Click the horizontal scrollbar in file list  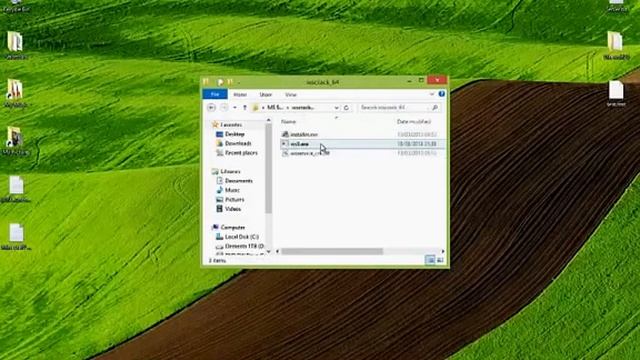coord(332,251)
